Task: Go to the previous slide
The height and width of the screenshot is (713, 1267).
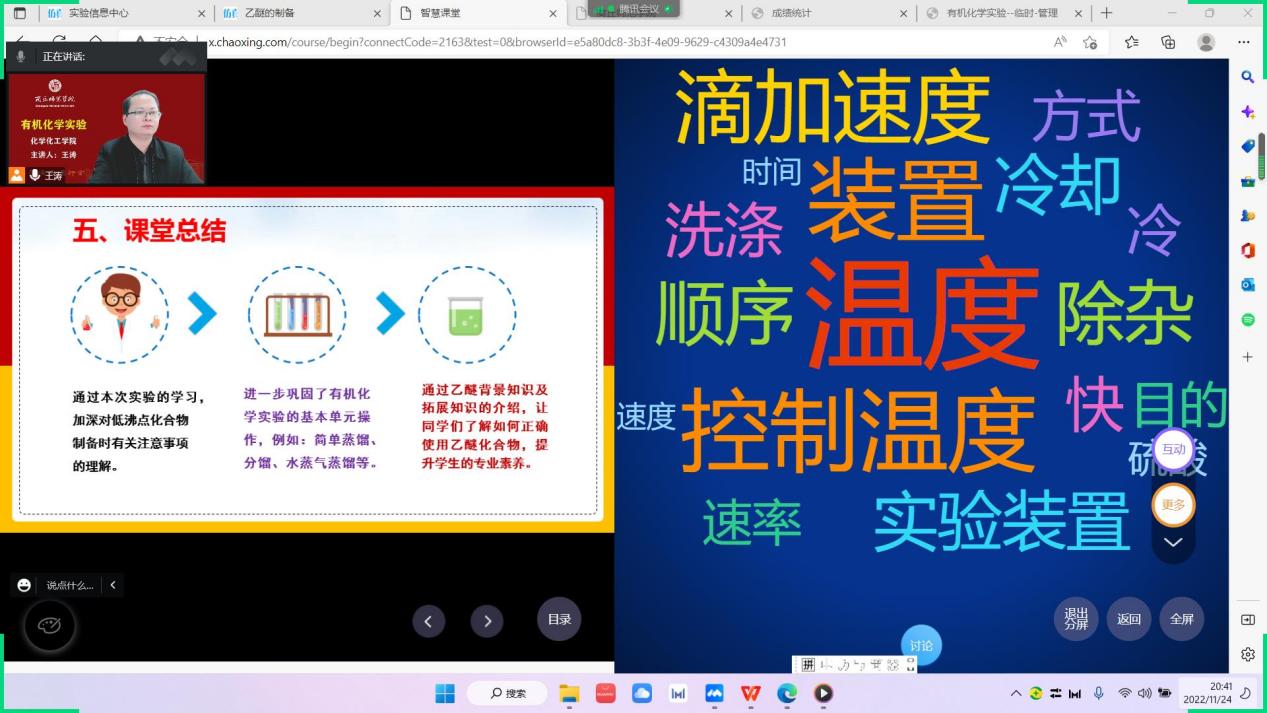Action: coord(428,621)
